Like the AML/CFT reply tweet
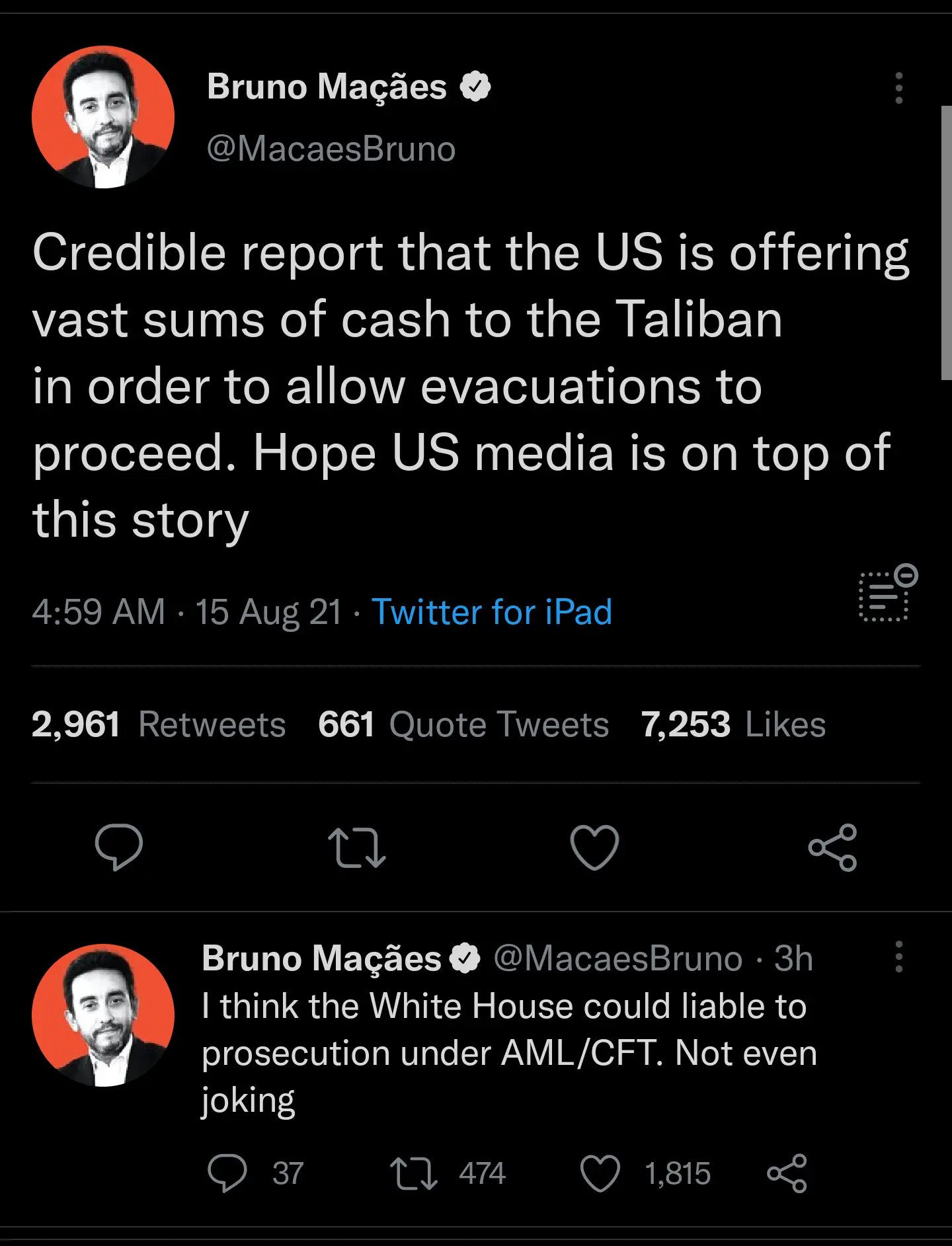 600,1173
